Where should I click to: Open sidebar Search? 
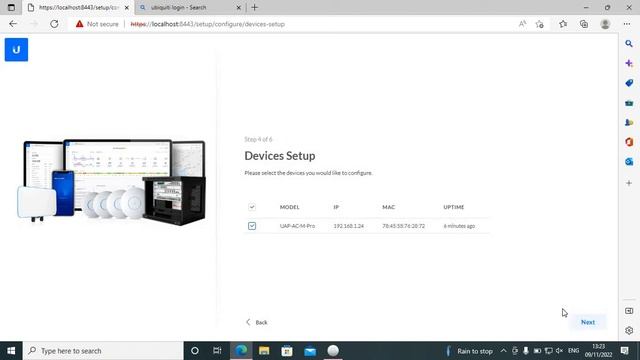[629, 44]
